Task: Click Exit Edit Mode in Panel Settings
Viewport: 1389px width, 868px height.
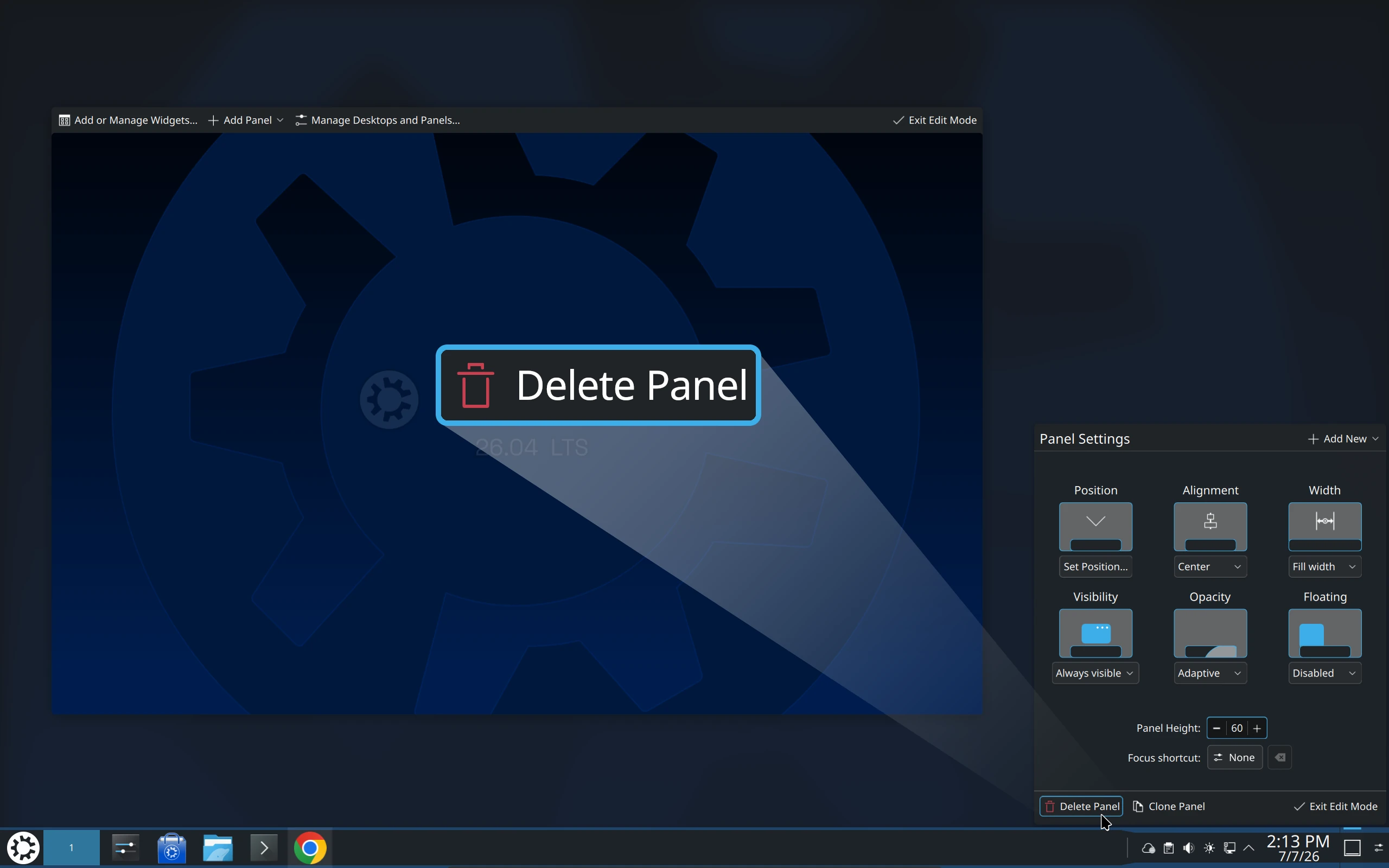Action: pyautogui.click(x=1335, y=806)
